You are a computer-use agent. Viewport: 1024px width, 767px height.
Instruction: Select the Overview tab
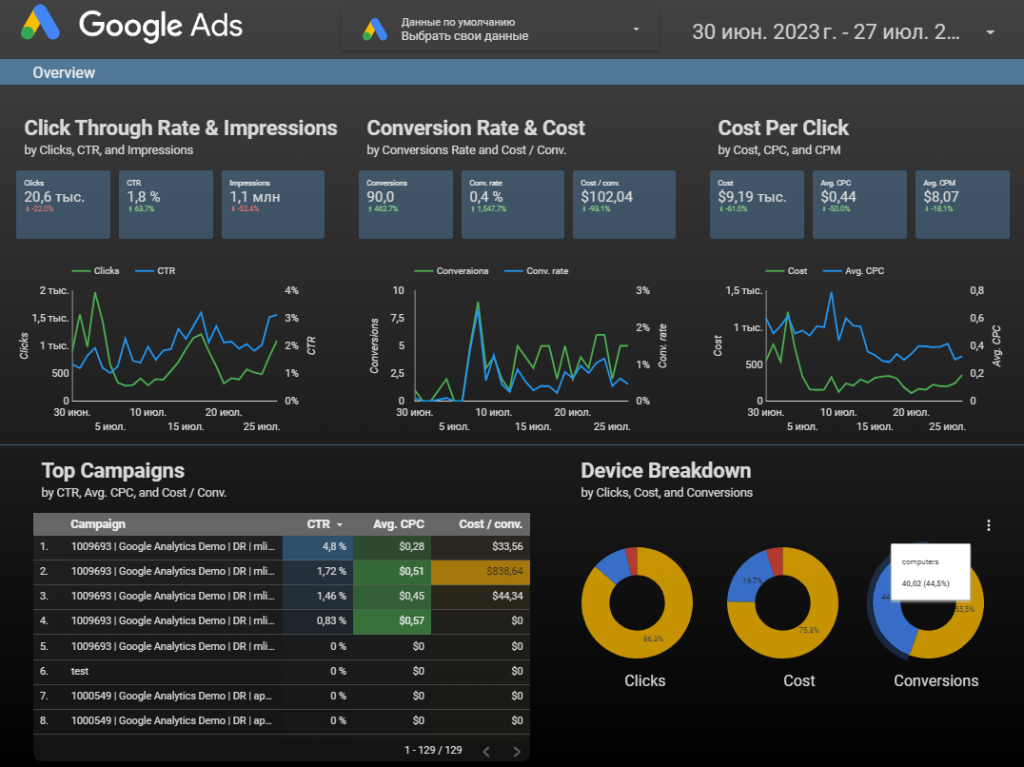coord(63,73)
